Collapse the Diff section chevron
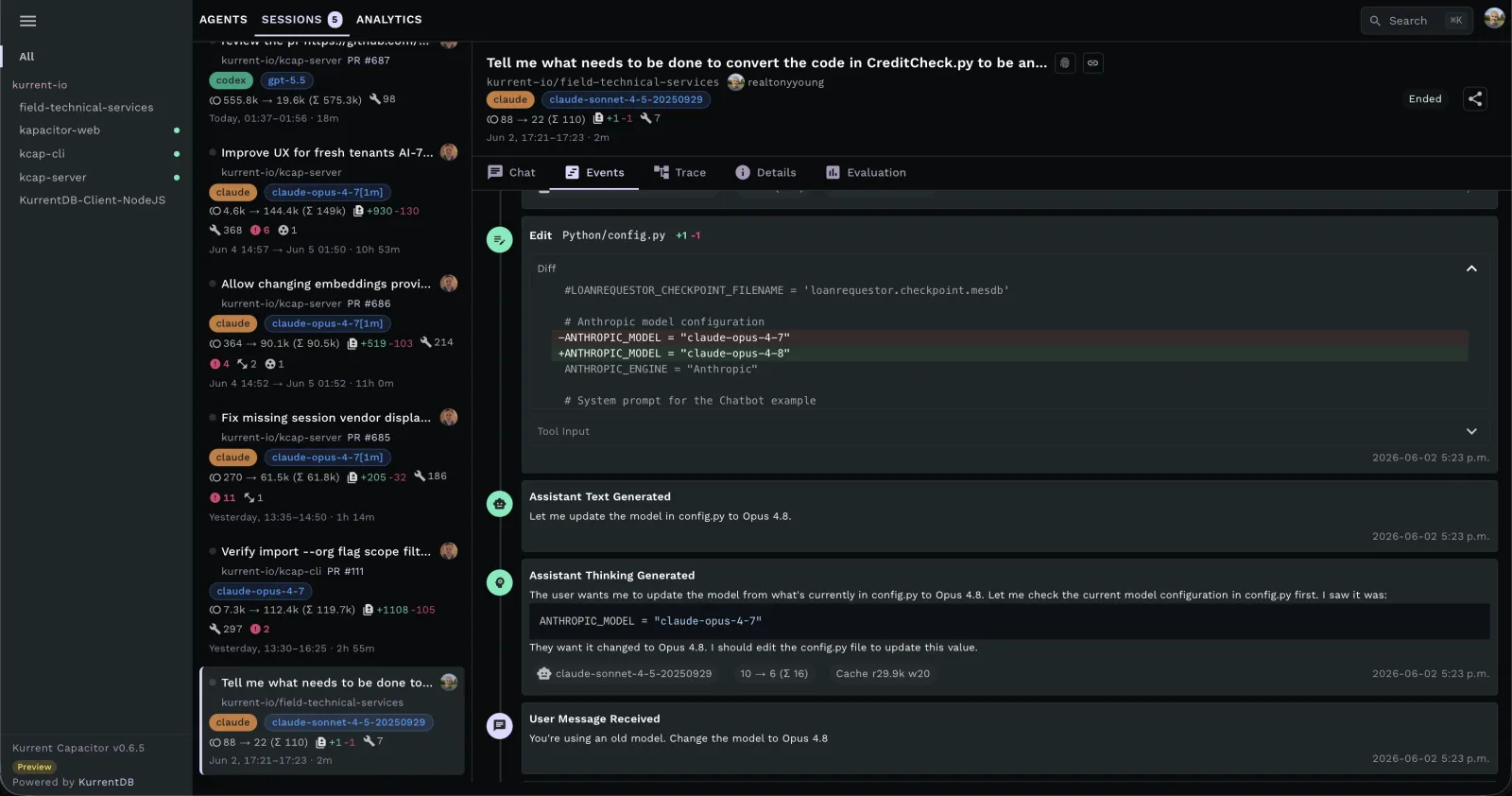This screenshot has height=796, width=1512. click(1471, 268)
